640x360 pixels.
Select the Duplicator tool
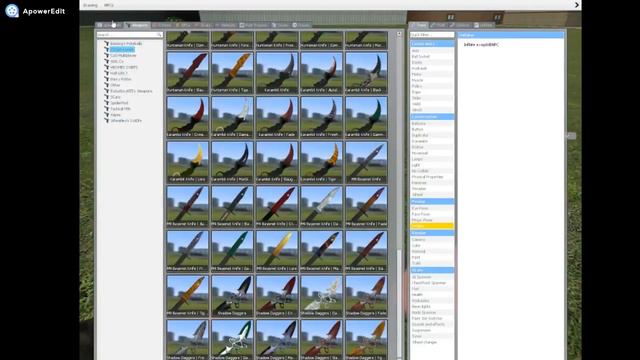[x=432, y=135]
